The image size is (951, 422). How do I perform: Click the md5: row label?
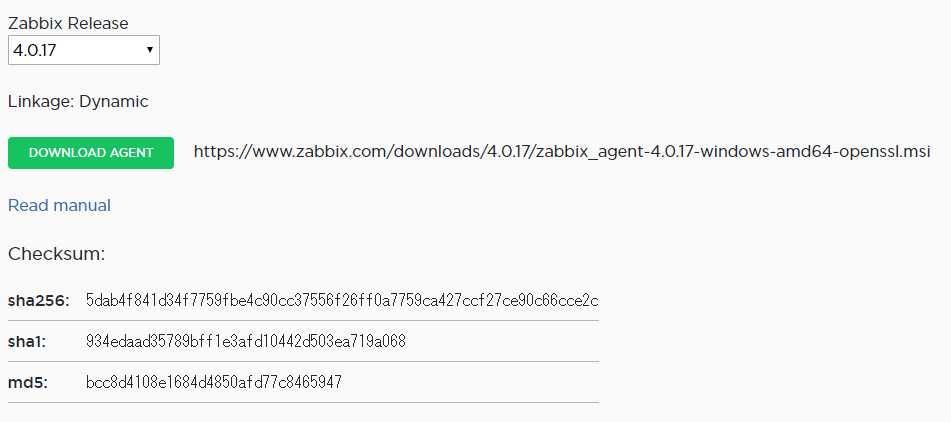[28, 383]
